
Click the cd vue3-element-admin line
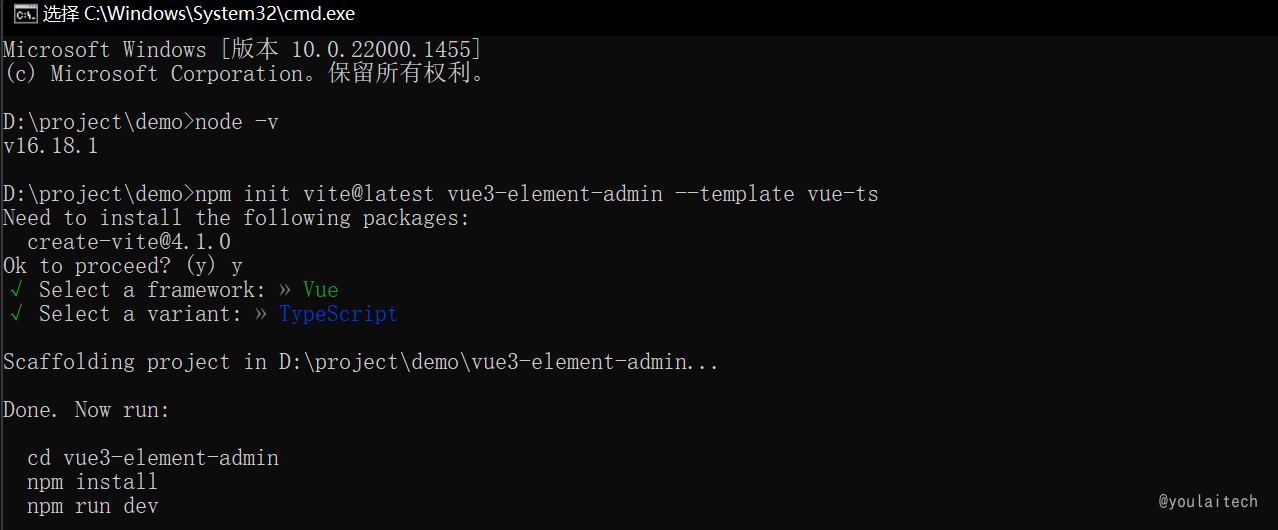tap(153, 458)
